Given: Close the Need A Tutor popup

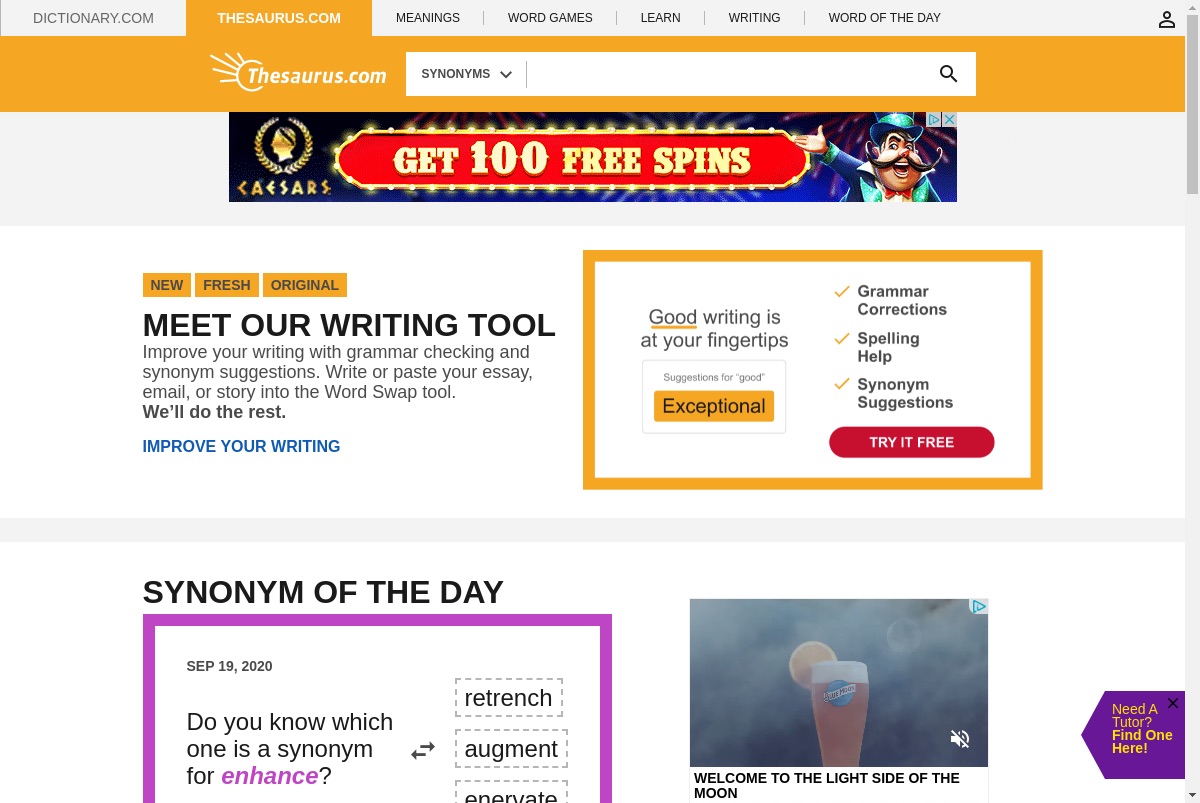Looking at the screenshot, I should pyautogui.click(x=1173, y=704).
